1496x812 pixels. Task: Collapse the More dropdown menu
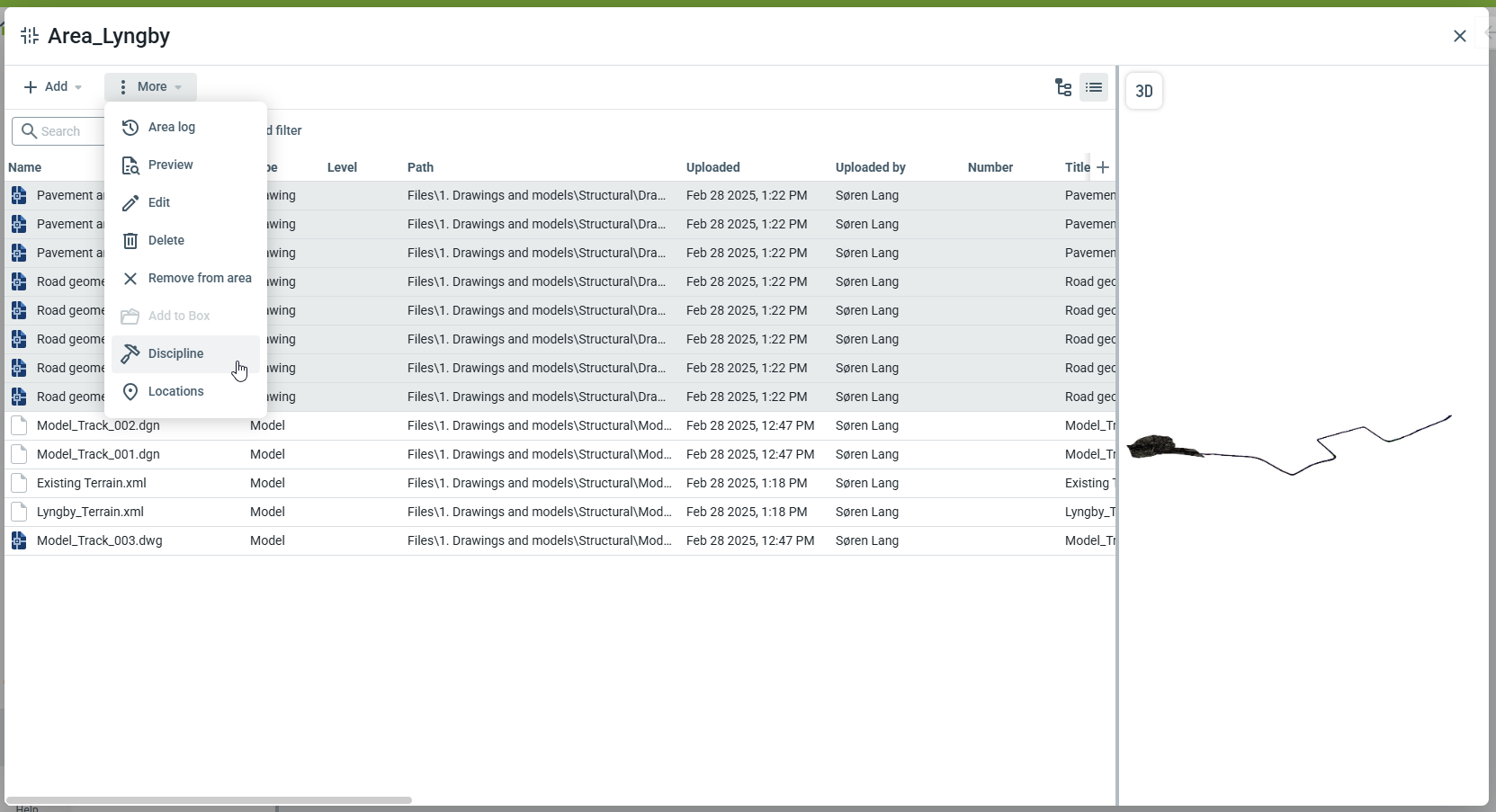click(150, 86)
